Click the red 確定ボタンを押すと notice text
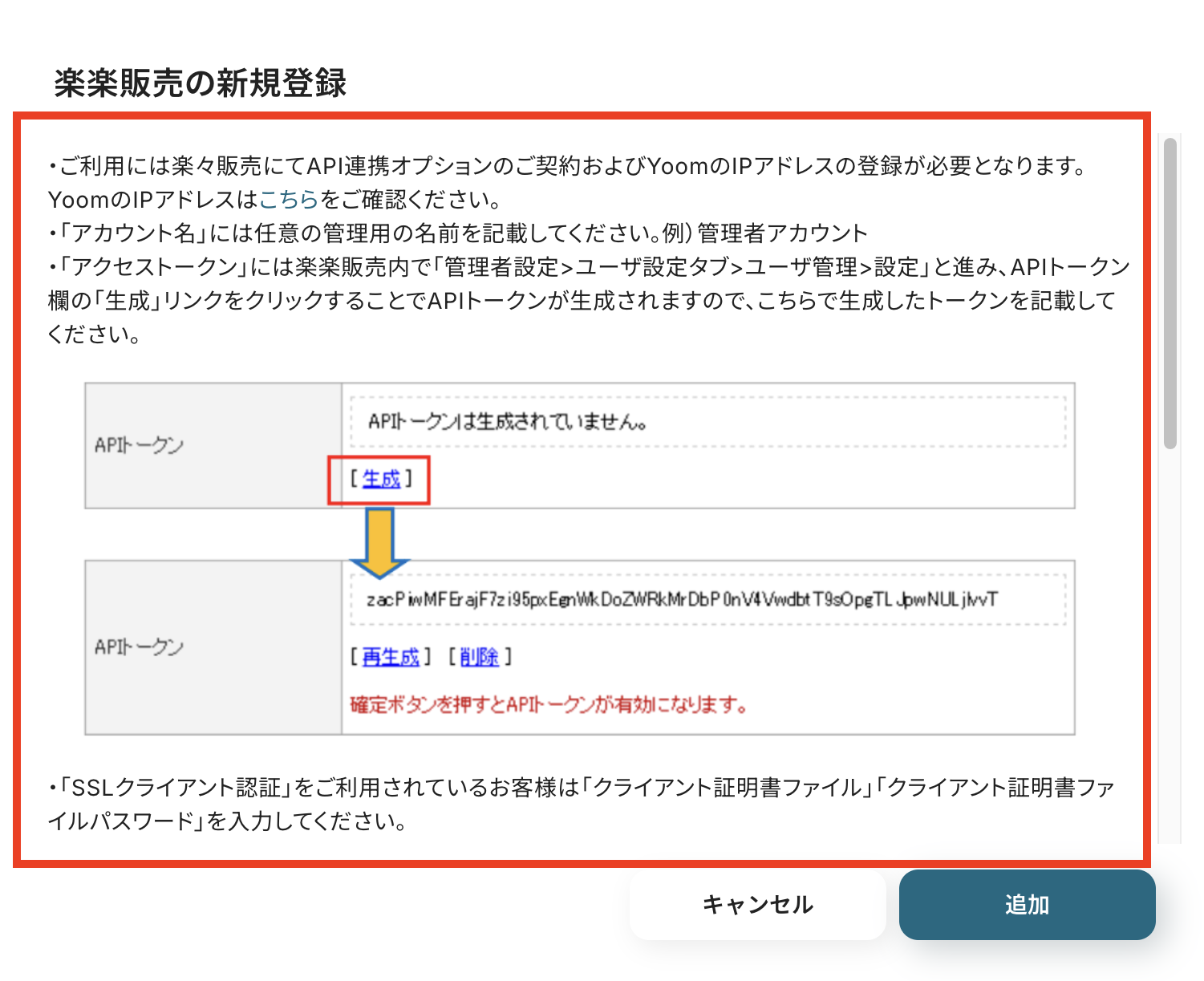The image size is (1204, 981). [549, 705]
